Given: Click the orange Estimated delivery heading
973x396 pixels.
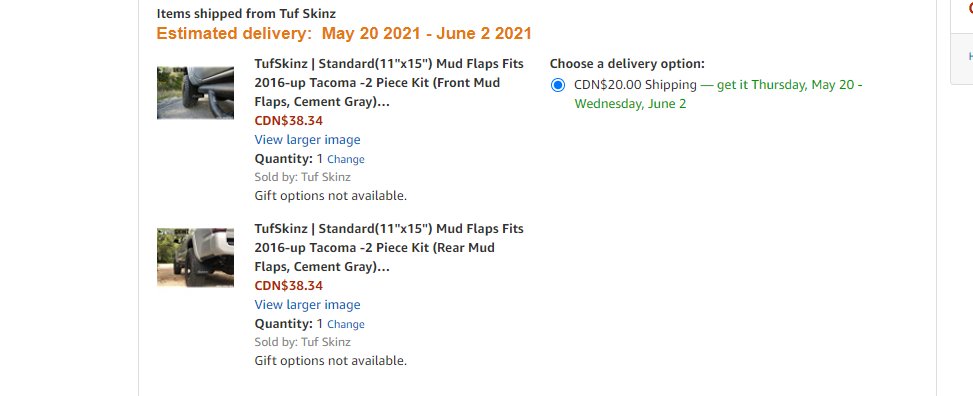Looking at the screenshot, I should [344, 34].
